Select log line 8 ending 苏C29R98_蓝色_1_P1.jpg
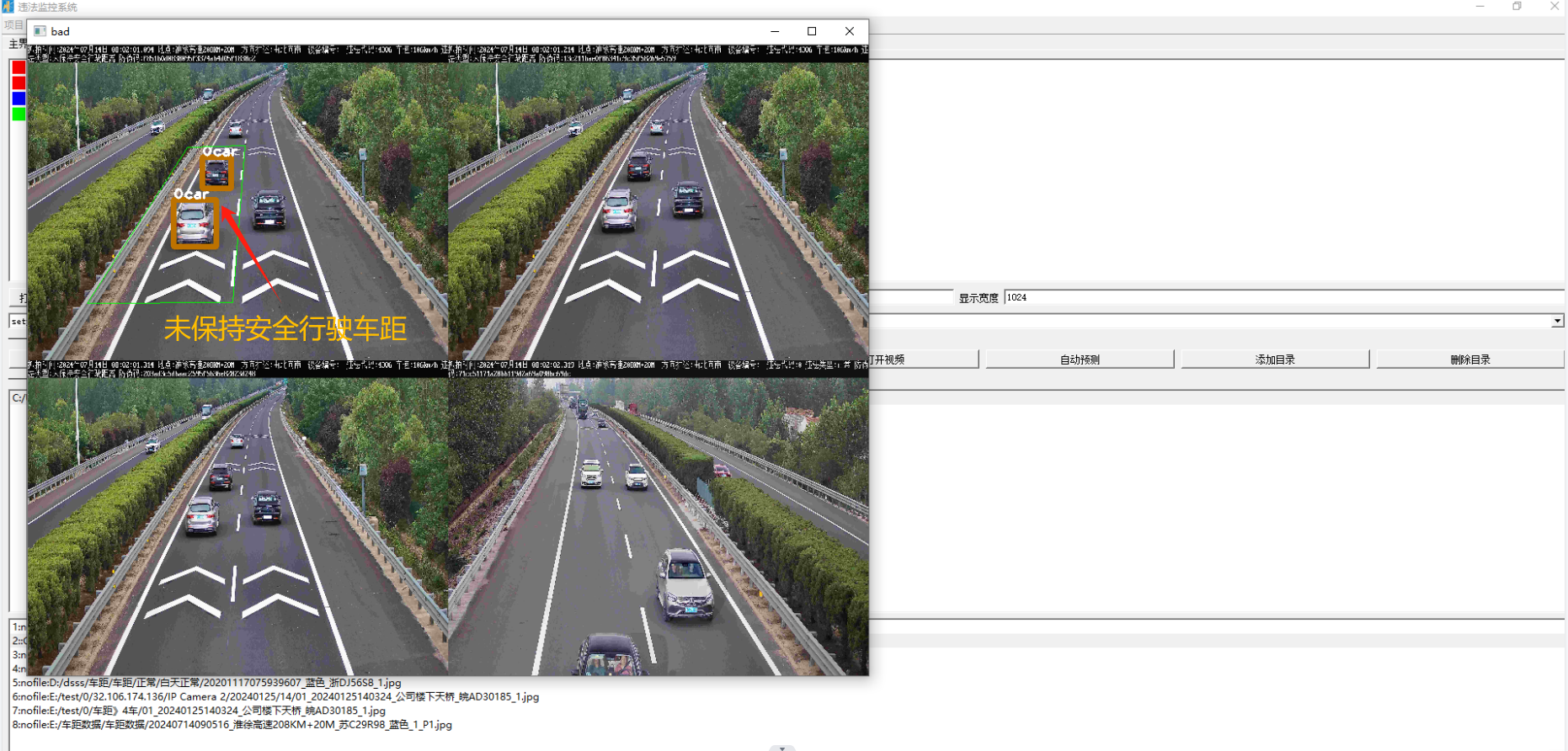Screen dimensions: 1568x751 point(232,725)
